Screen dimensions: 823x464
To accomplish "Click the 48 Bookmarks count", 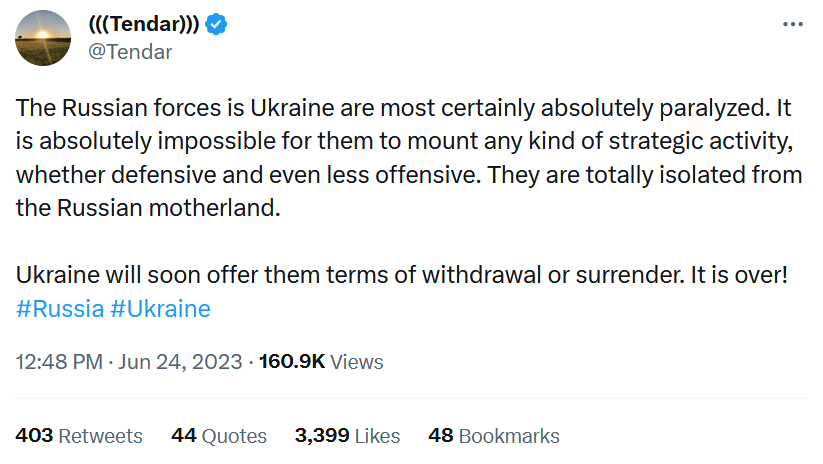I will click(x=493, y=436).
